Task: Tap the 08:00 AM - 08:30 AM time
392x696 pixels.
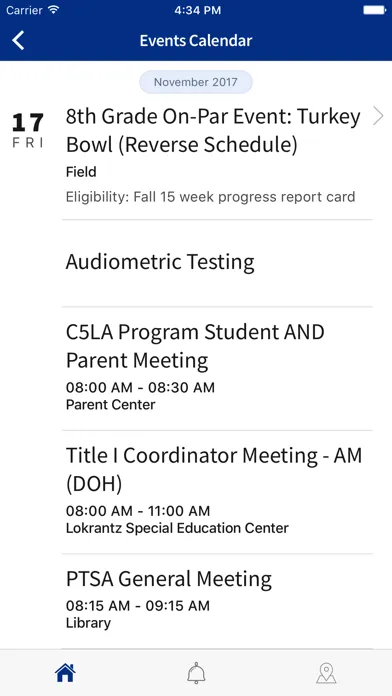Action: (140, 388)
